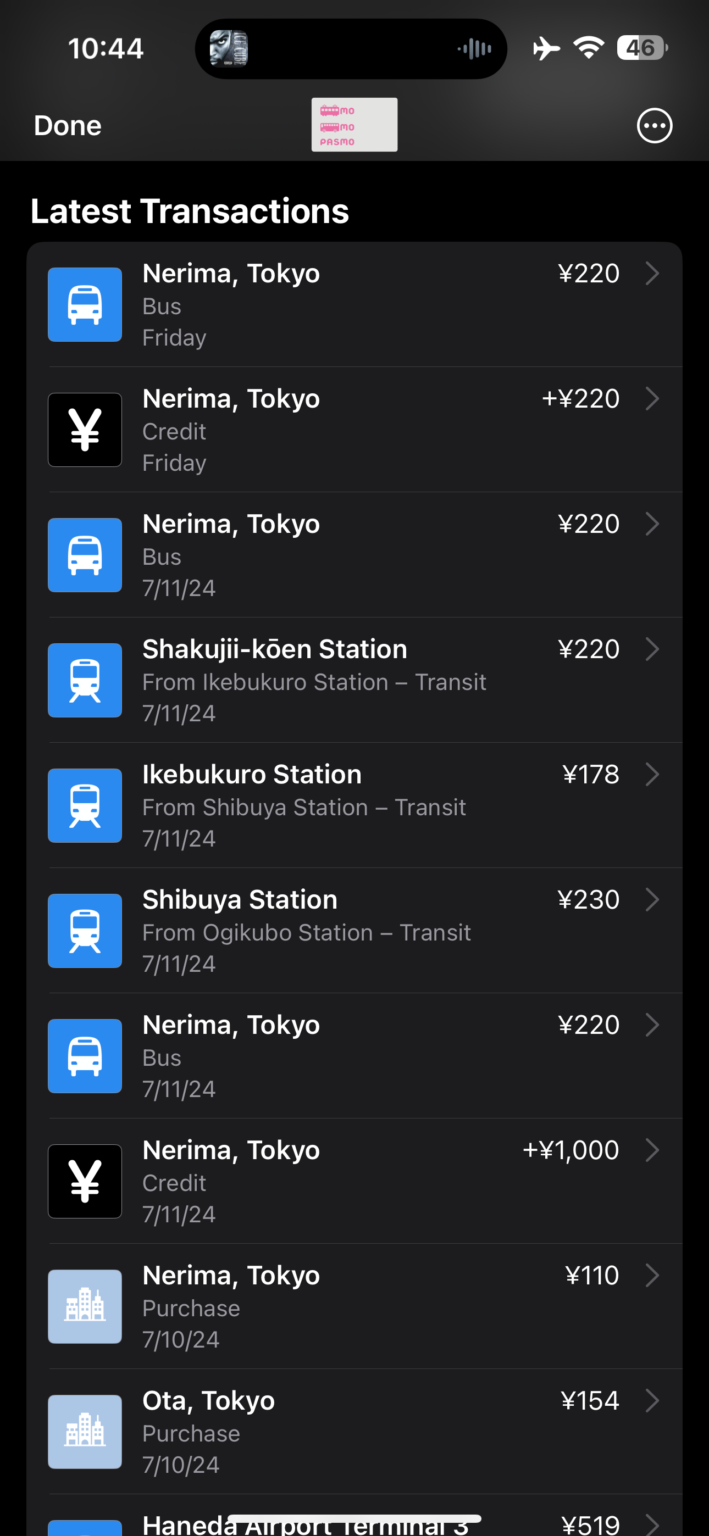The width and height of the screenshot is (709, 1536).
Task: Tap the yen icon beside the ¥1,000 credit
Action: [x=85, y=1181]
